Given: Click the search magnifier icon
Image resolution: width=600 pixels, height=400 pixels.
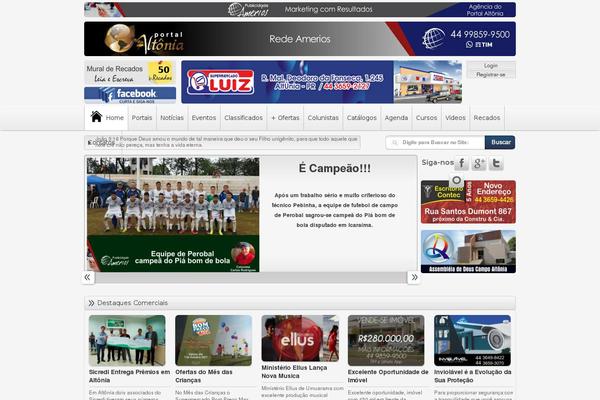Looking at the screenshot, I should tap(395, 142).
